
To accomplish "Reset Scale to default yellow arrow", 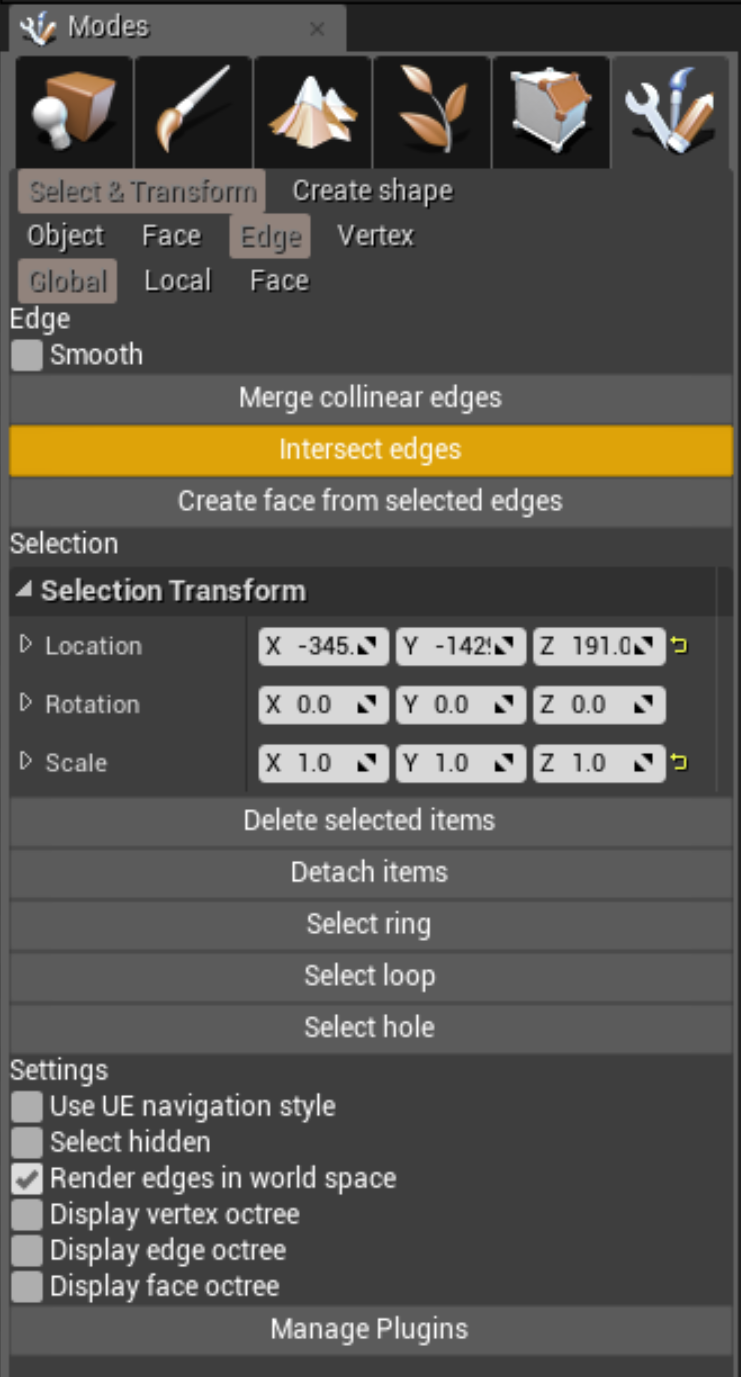I will point(680,763).
